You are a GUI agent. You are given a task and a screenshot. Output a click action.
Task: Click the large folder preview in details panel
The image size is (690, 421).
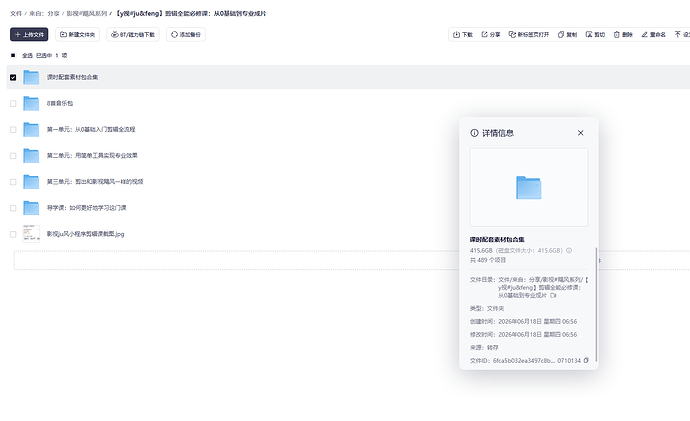click(529, 187)
